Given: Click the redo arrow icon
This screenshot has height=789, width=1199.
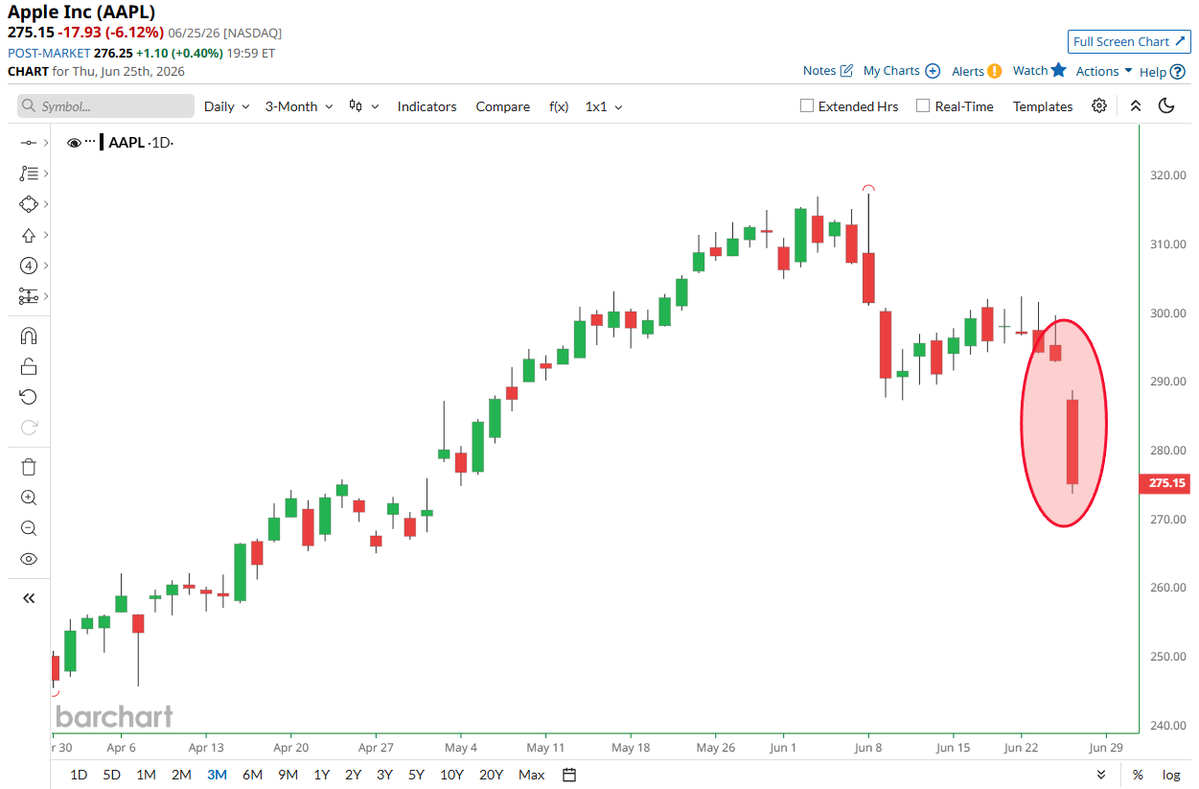Looking at the screenshot, I should point(28,427).
